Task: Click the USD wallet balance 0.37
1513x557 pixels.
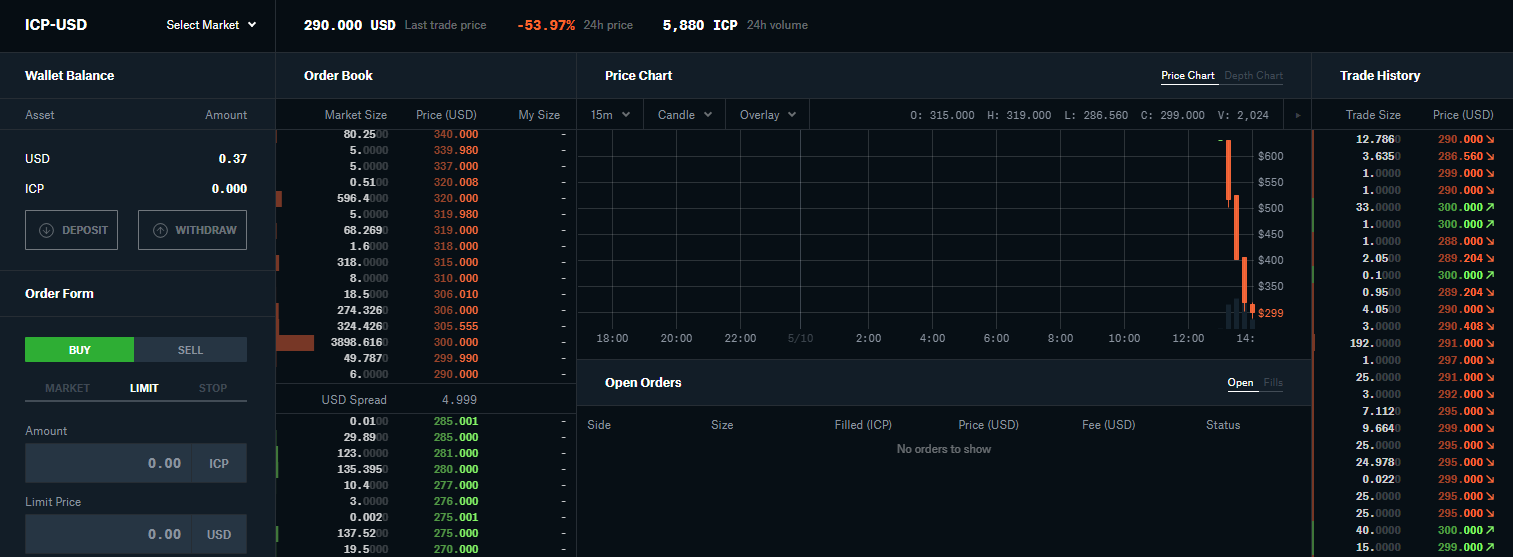Action: [x=233, y=158]
